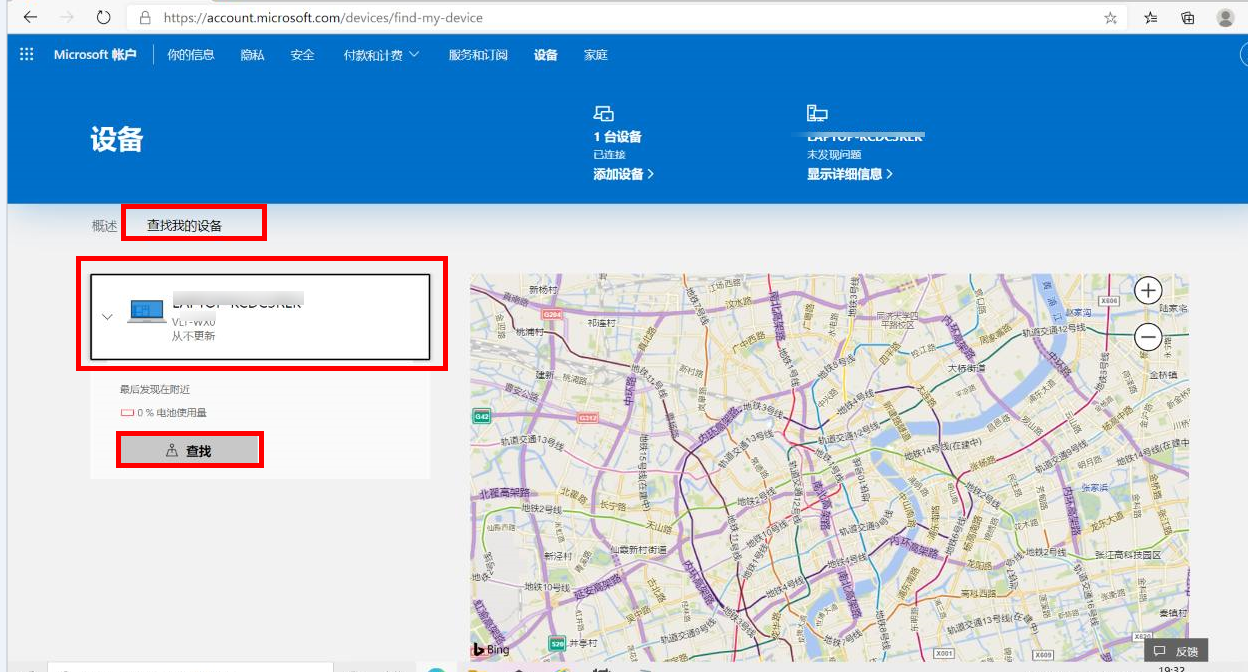Switch to the 查找我的设备 tab
Screen dimensions: 1248x672
[x=185, y=226]
